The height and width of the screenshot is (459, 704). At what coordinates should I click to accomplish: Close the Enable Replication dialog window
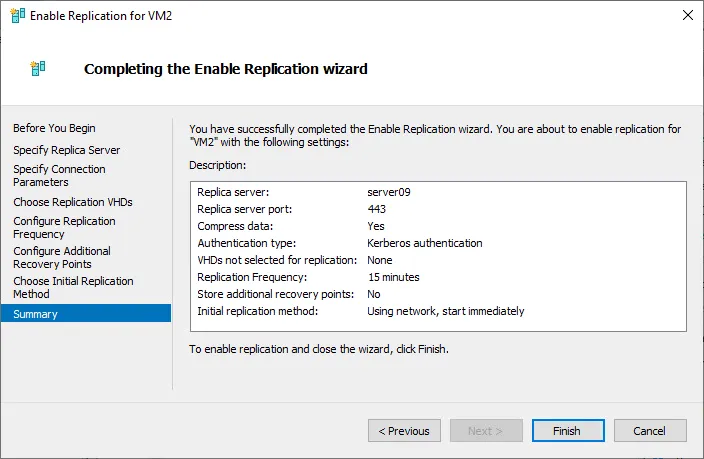pos(687,15)
